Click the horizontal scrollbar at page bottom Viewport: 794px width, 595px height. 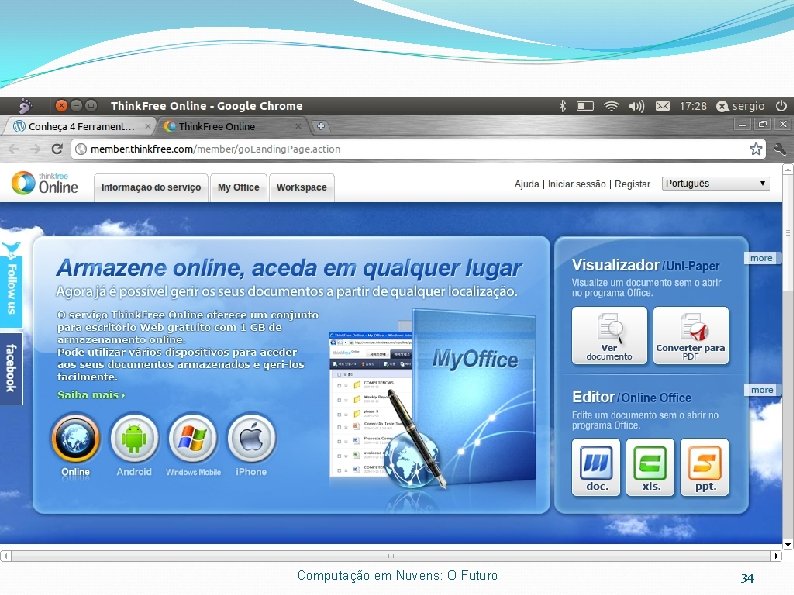[x=390, y=556]
